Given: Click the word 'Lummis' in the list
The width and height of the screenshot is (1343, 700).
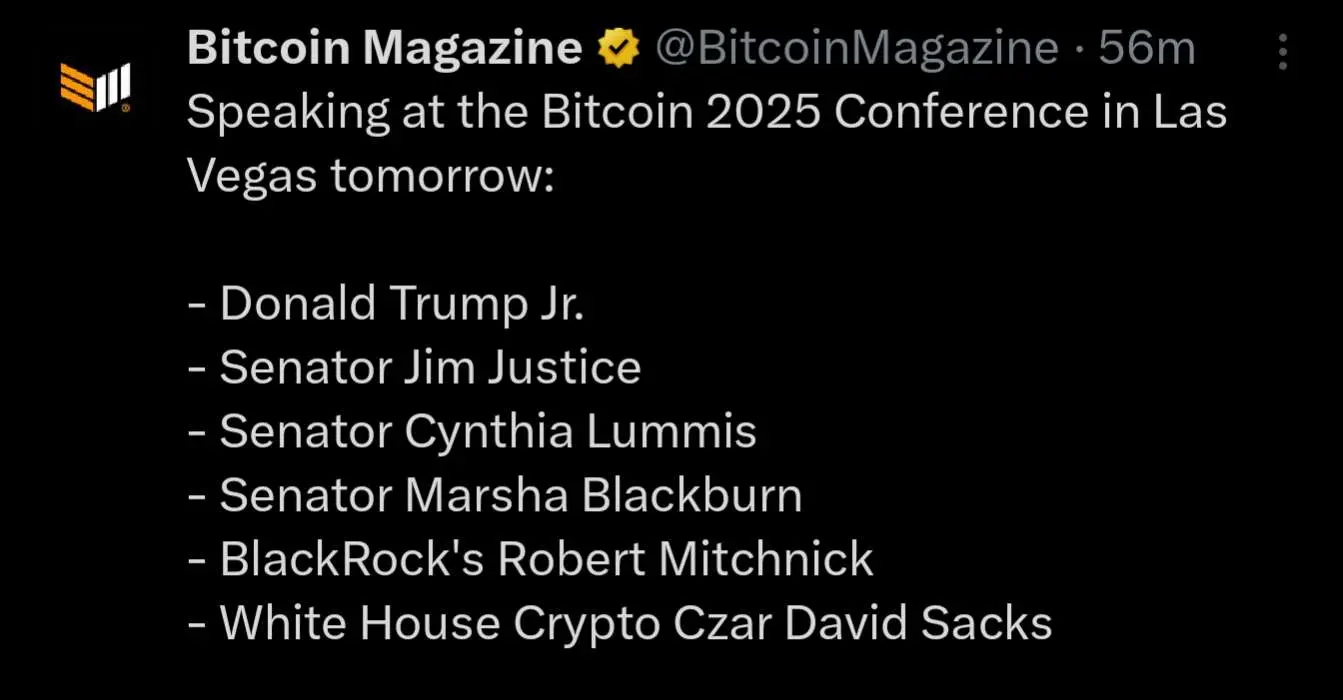Looking at the screenshot, I should point(671,432).
